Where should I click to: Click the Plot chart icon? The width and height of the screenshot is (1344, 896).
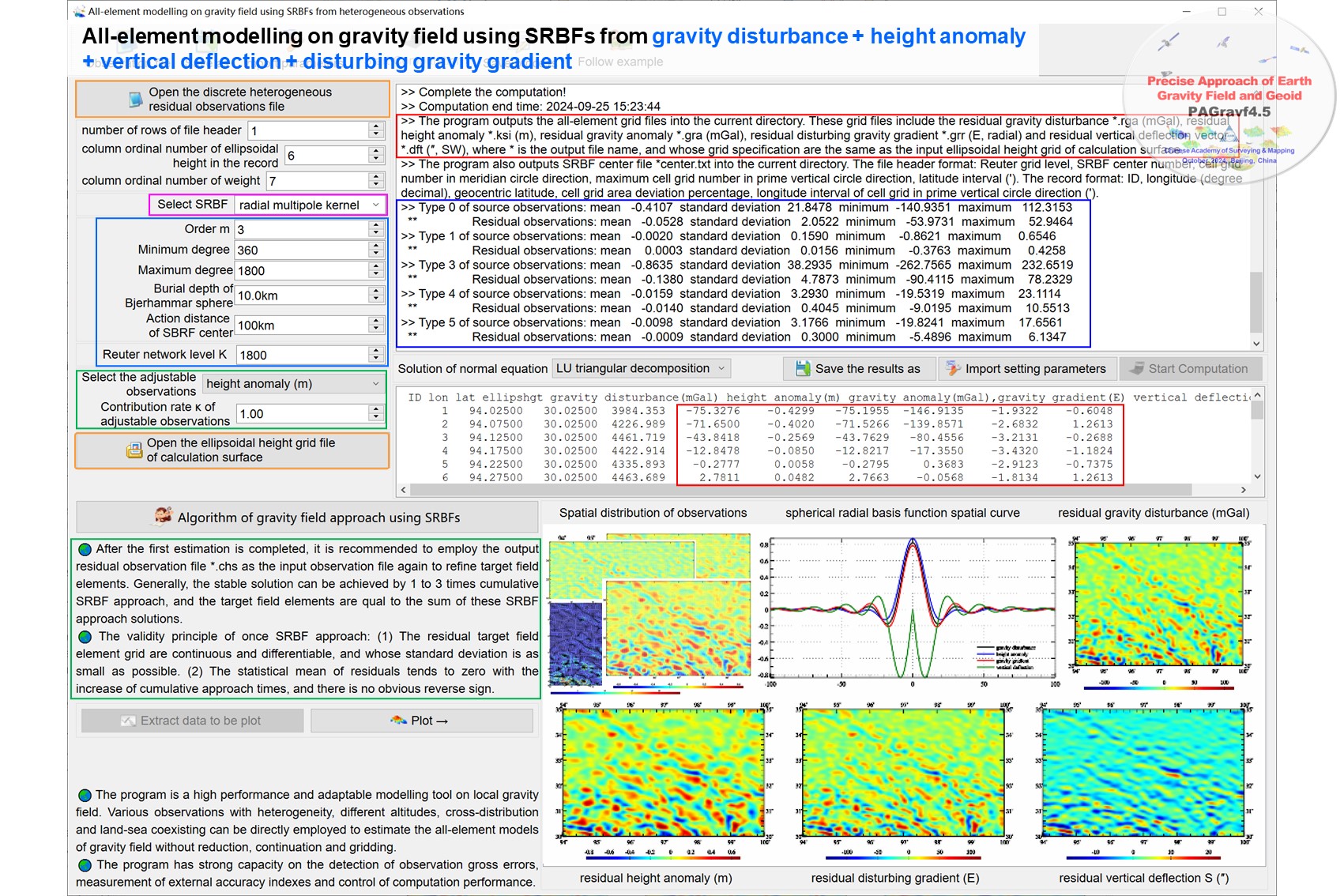tap(398, 721)
